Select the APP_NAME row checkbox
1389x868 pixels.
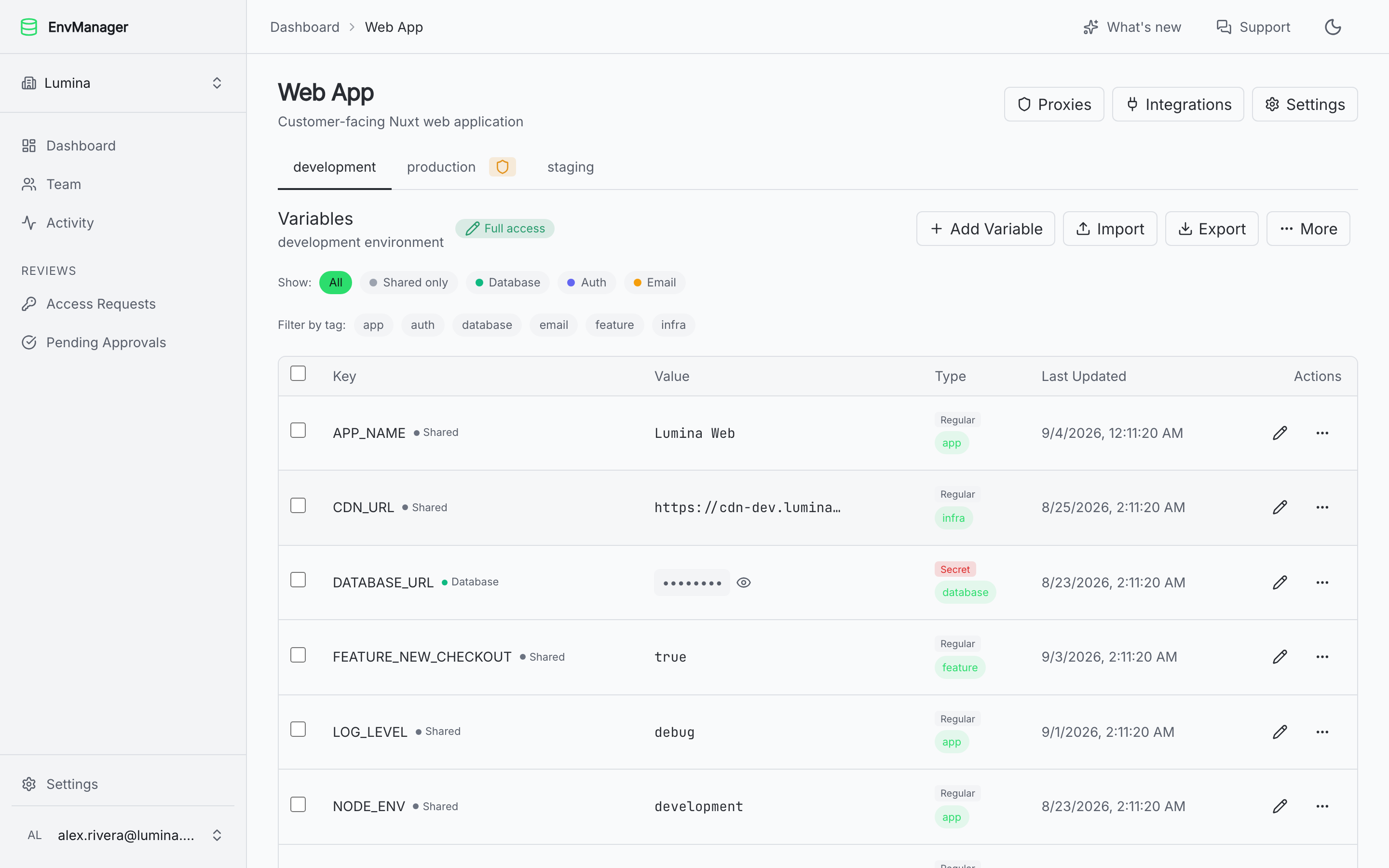tap(298, 431)
